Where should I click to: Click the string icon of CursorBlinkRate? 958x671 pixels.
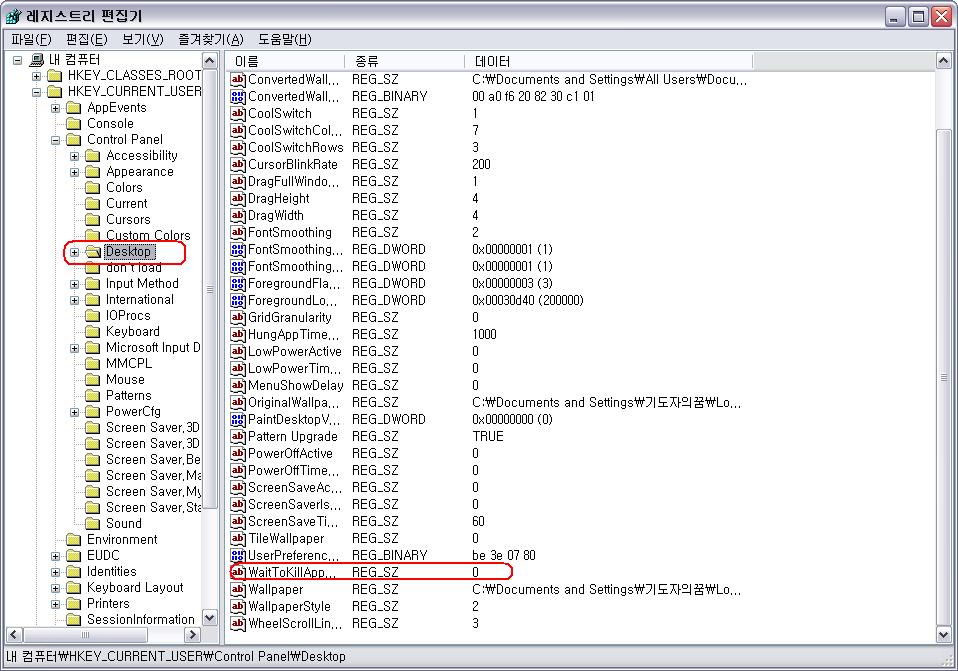(238, 164)
